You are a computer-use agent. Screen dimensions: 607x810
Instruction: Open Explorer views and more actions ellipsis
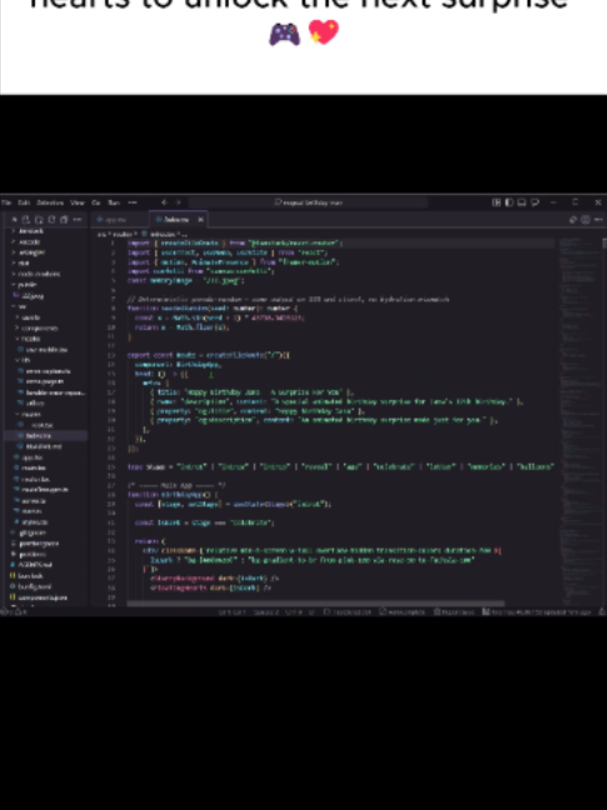[77, 220]
